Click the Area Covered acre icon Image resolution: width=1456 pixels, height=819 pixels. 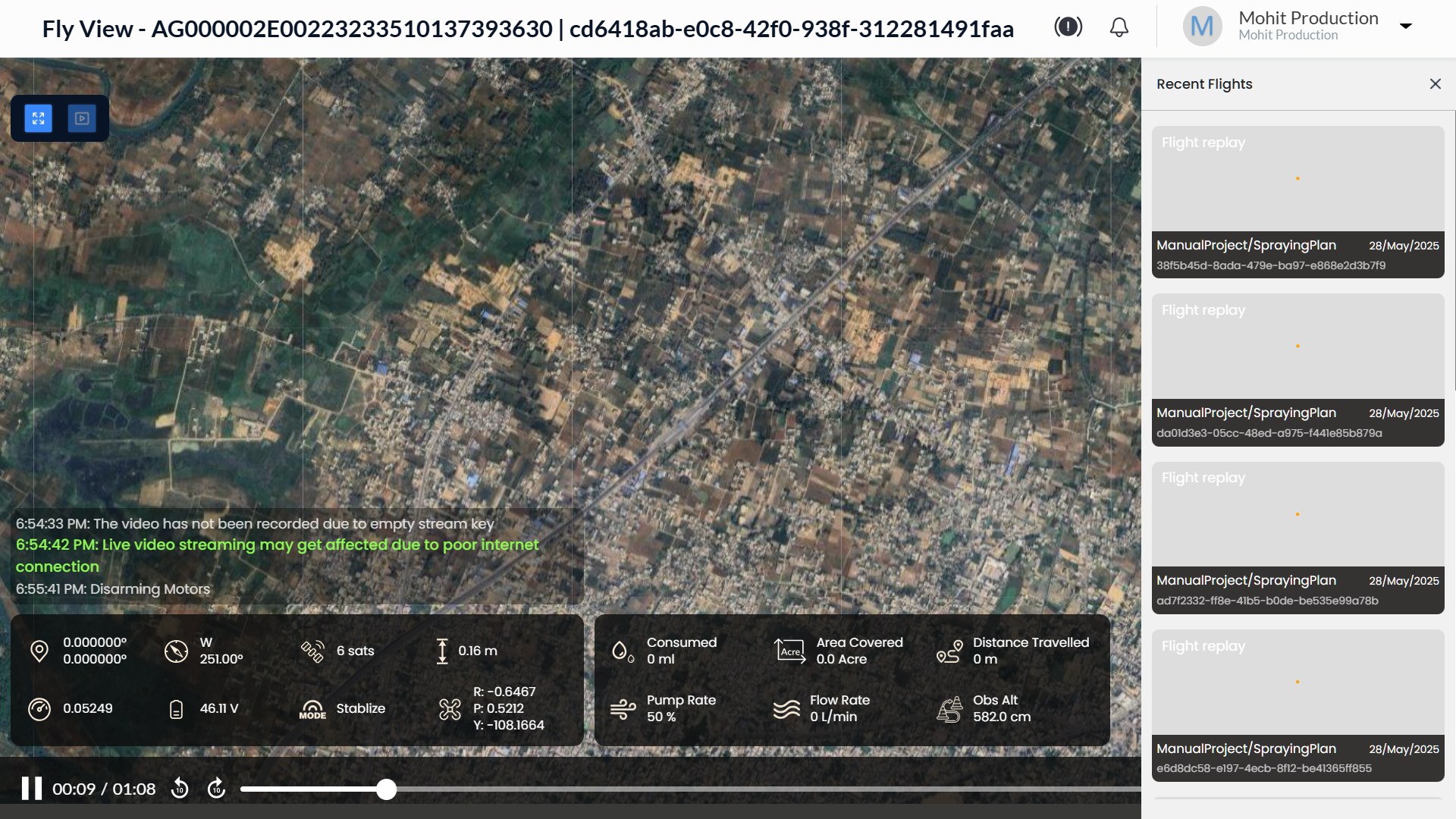pyautogui.click(x=789, y=651)
